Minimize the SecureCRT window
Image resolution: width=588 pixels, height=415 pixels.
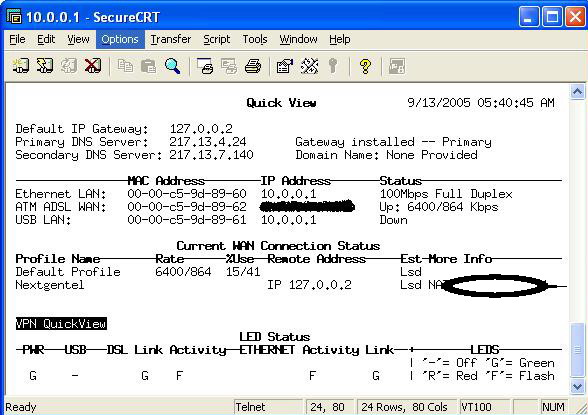click(528, 17)
